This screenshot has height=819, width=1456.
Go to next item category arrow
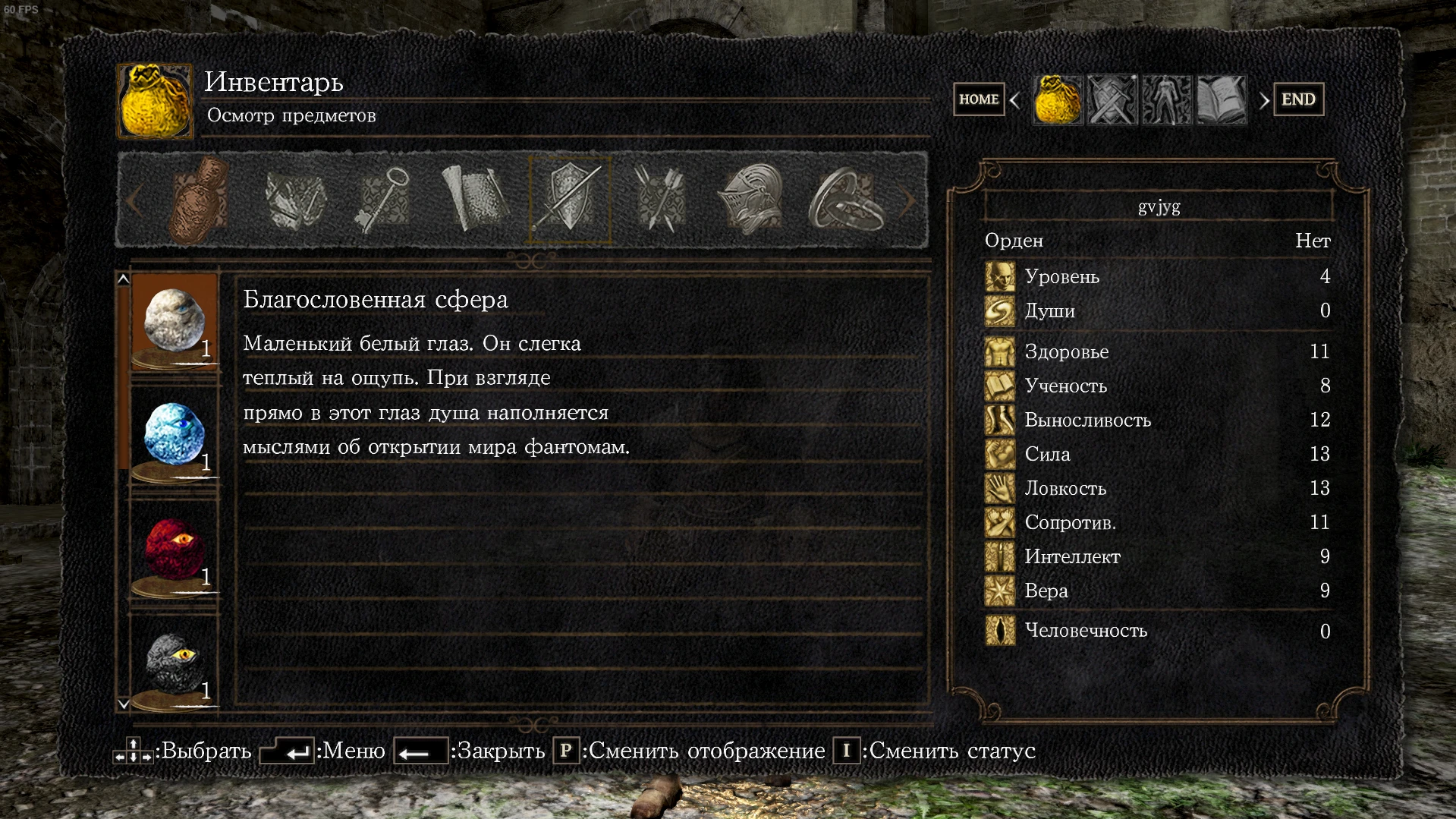click(x=908, y=200)
